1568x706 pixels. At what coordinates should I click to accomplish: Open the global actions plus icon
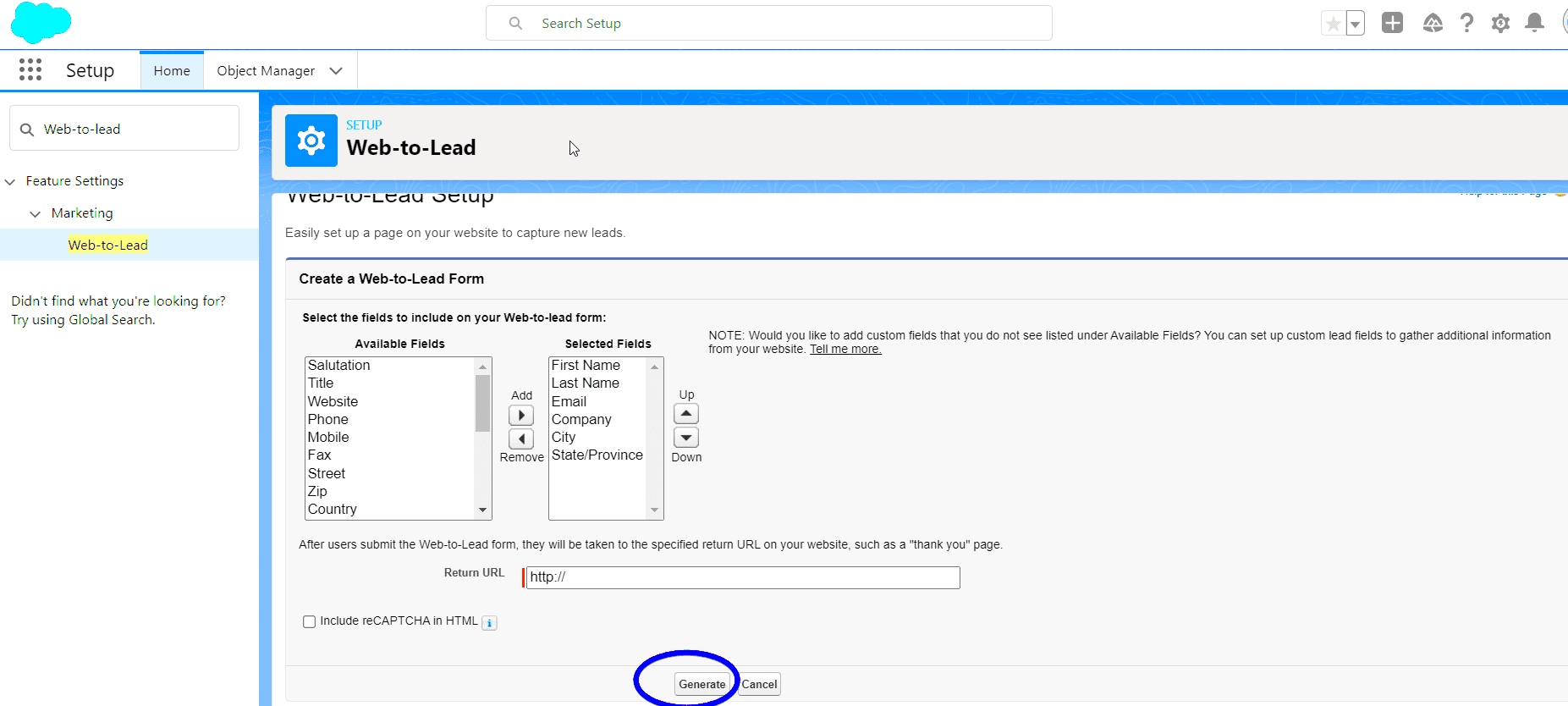[1392, 23]
